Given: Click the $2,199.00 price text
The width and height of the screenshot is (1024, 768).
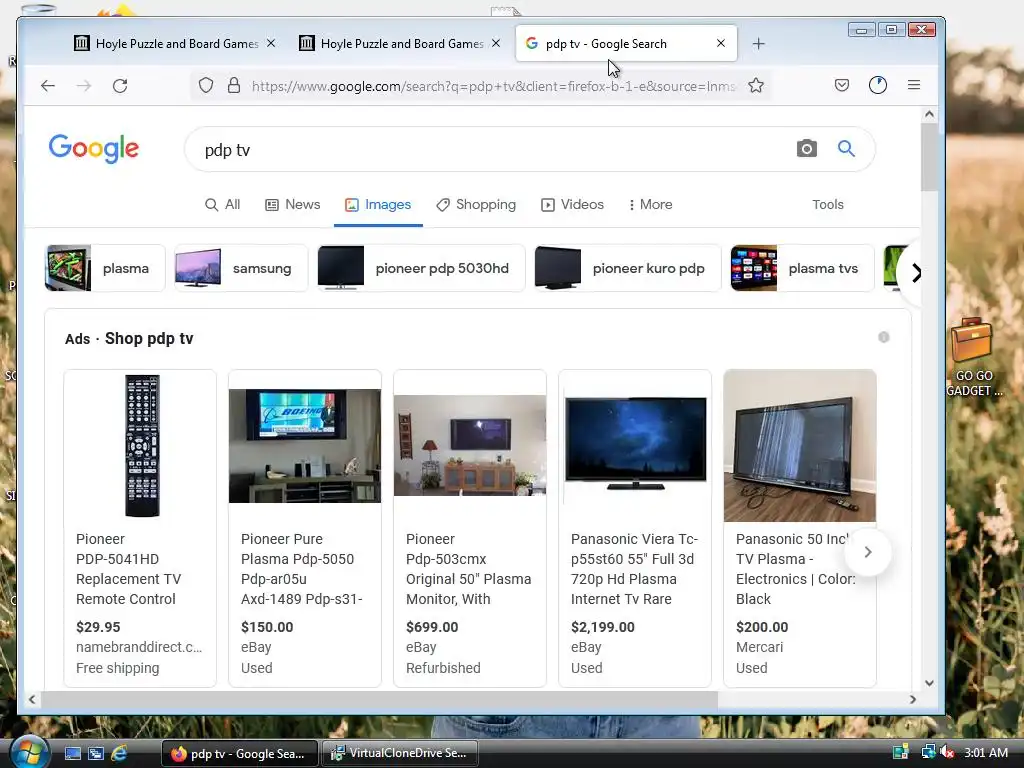Looking at the screenshot, I should coord(602,627).
